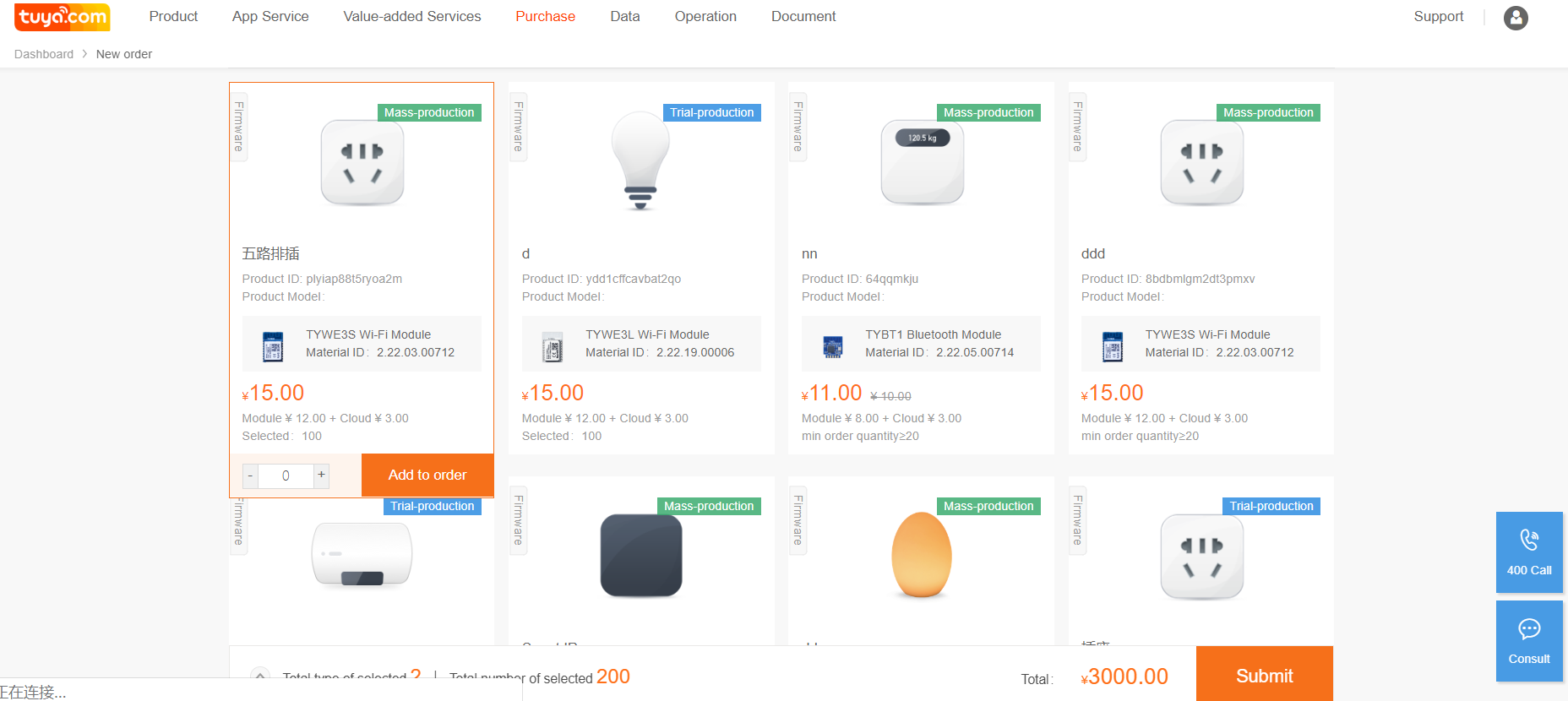The image size is (1568, 701).
Task: Click the smart plug thumbnail on 五路排插
Action: point(362,162)
